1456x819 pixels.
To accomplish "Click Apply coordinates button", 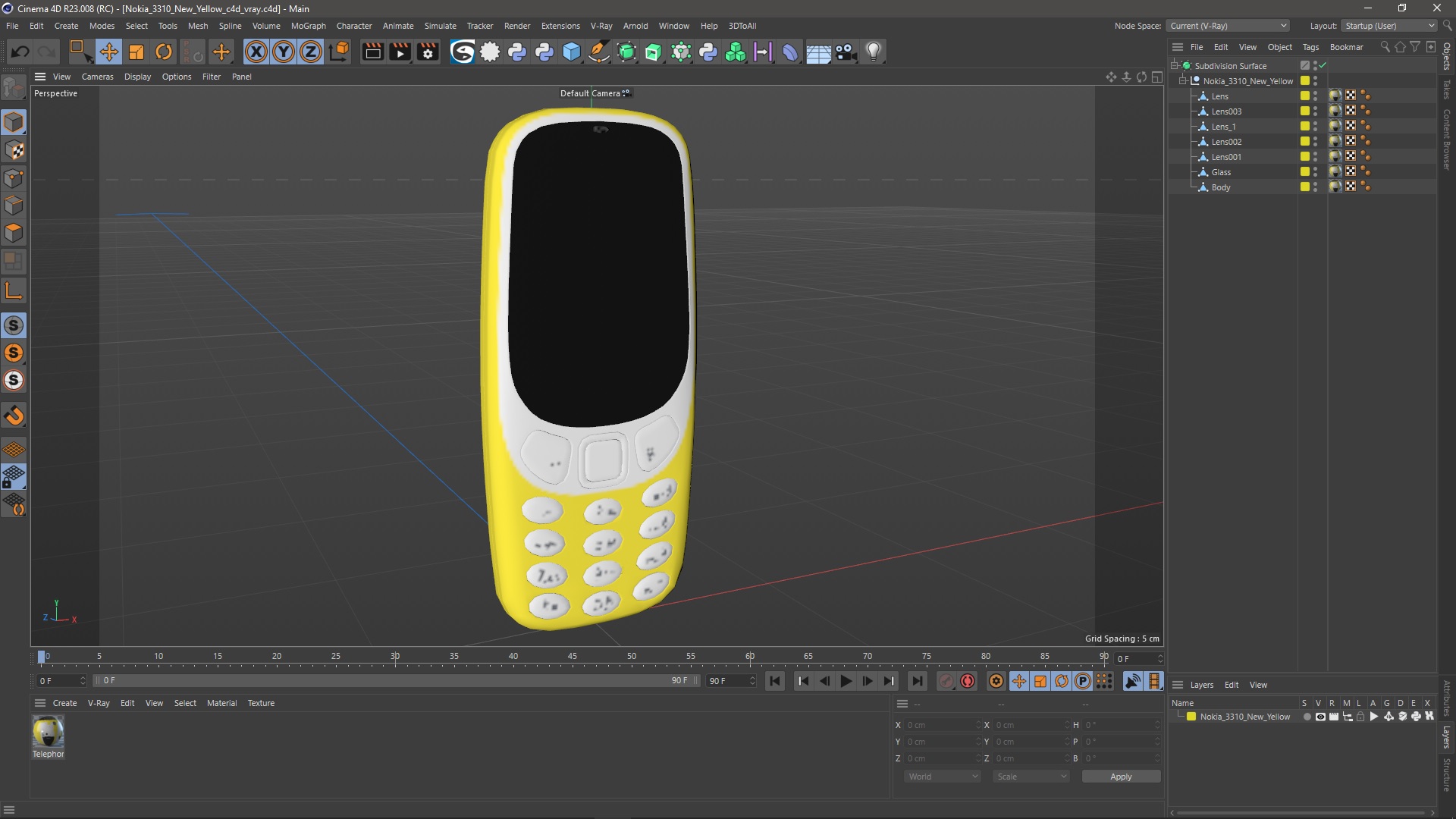I will pyautogui.click(x=1121, y=777).
